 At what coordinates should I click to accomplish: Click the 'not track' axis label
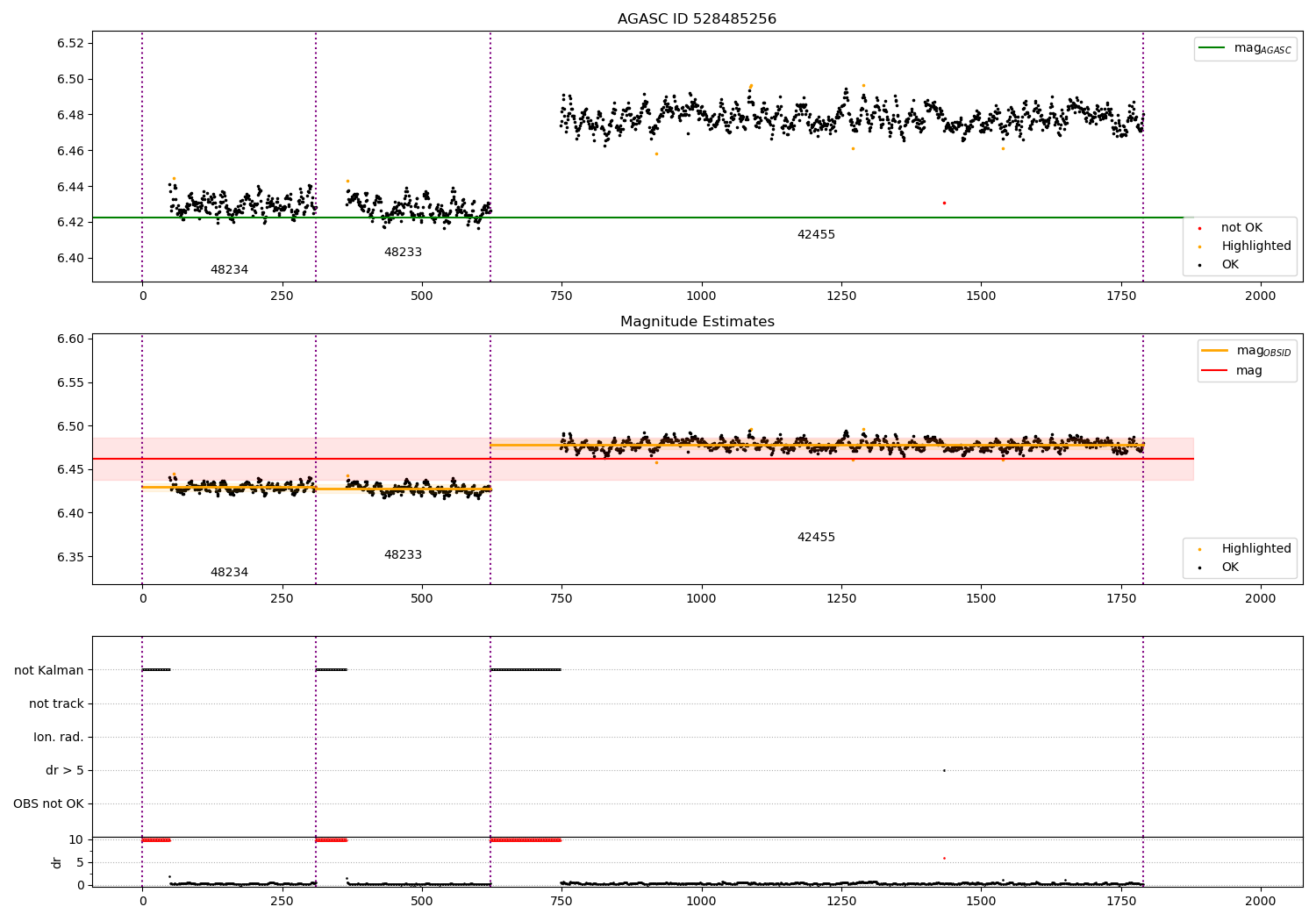56,704
